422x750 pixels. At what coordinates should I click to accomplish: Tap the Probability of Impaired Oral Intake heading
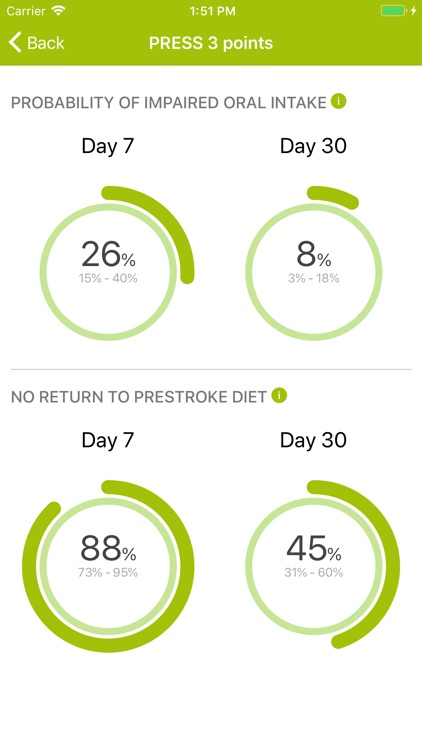pos(169,102)
